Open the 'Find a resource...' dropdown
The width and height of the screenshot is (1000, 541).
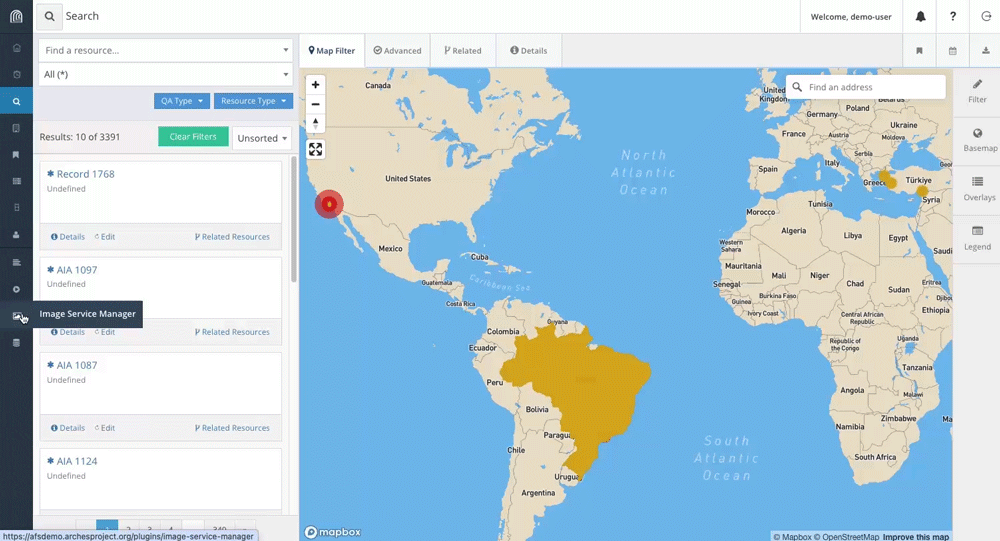pyautogui.click(x=166, y=50)
